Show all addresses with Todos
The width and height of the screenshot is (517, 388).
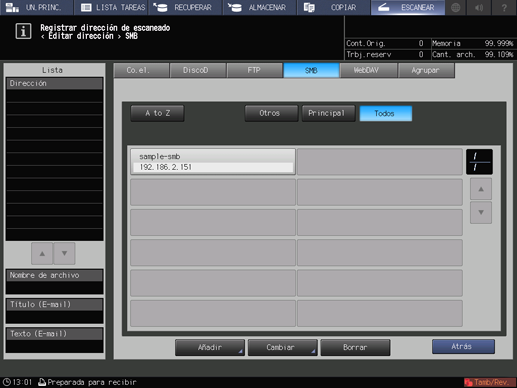386,113
